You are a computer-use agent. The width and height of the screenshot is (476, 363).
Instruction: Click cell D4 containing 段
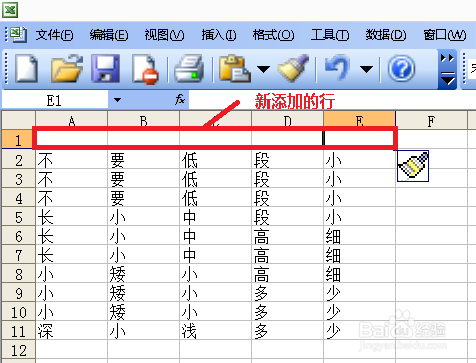(287, 198)
